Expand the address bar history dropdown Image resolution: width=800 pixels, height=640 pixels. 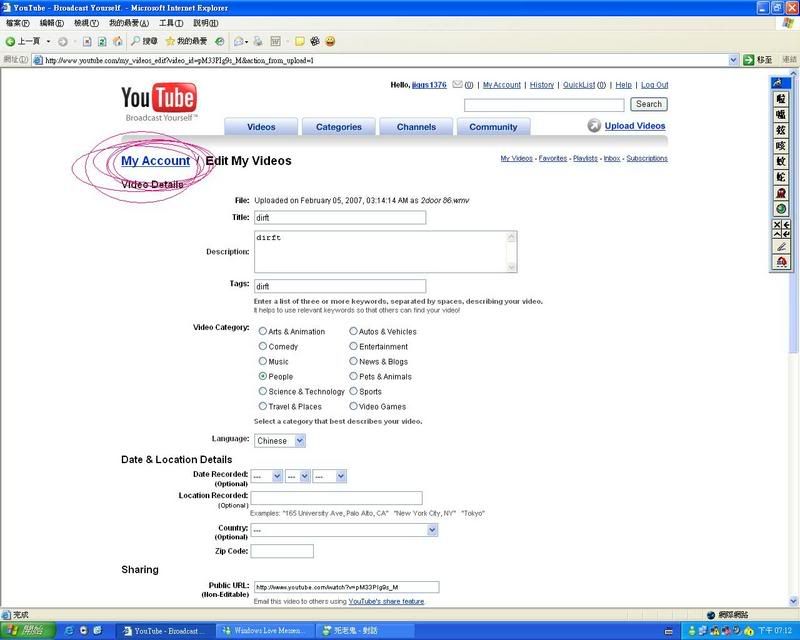coord(733,60)
